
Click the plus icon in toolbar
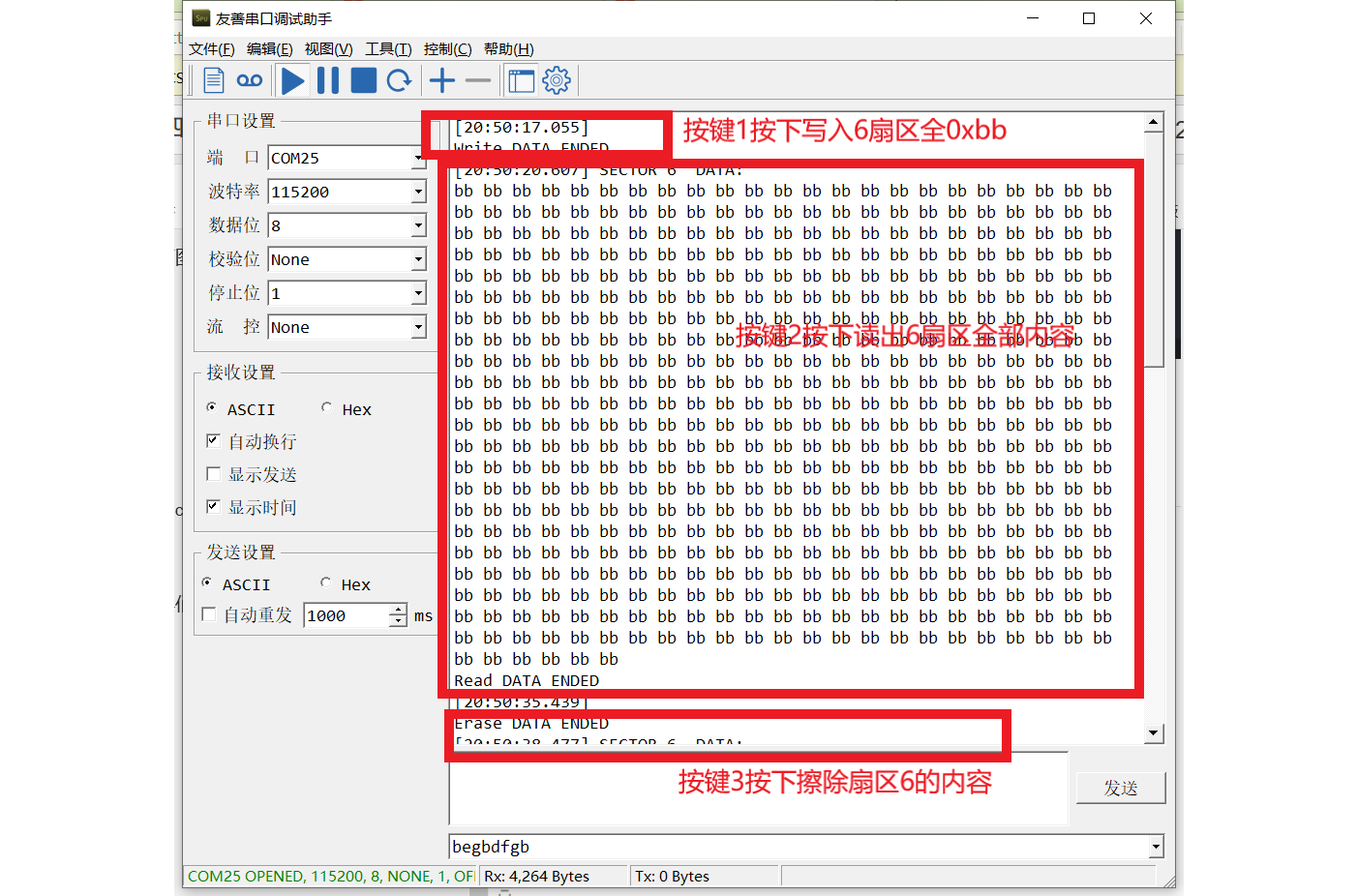click(442, 80)
